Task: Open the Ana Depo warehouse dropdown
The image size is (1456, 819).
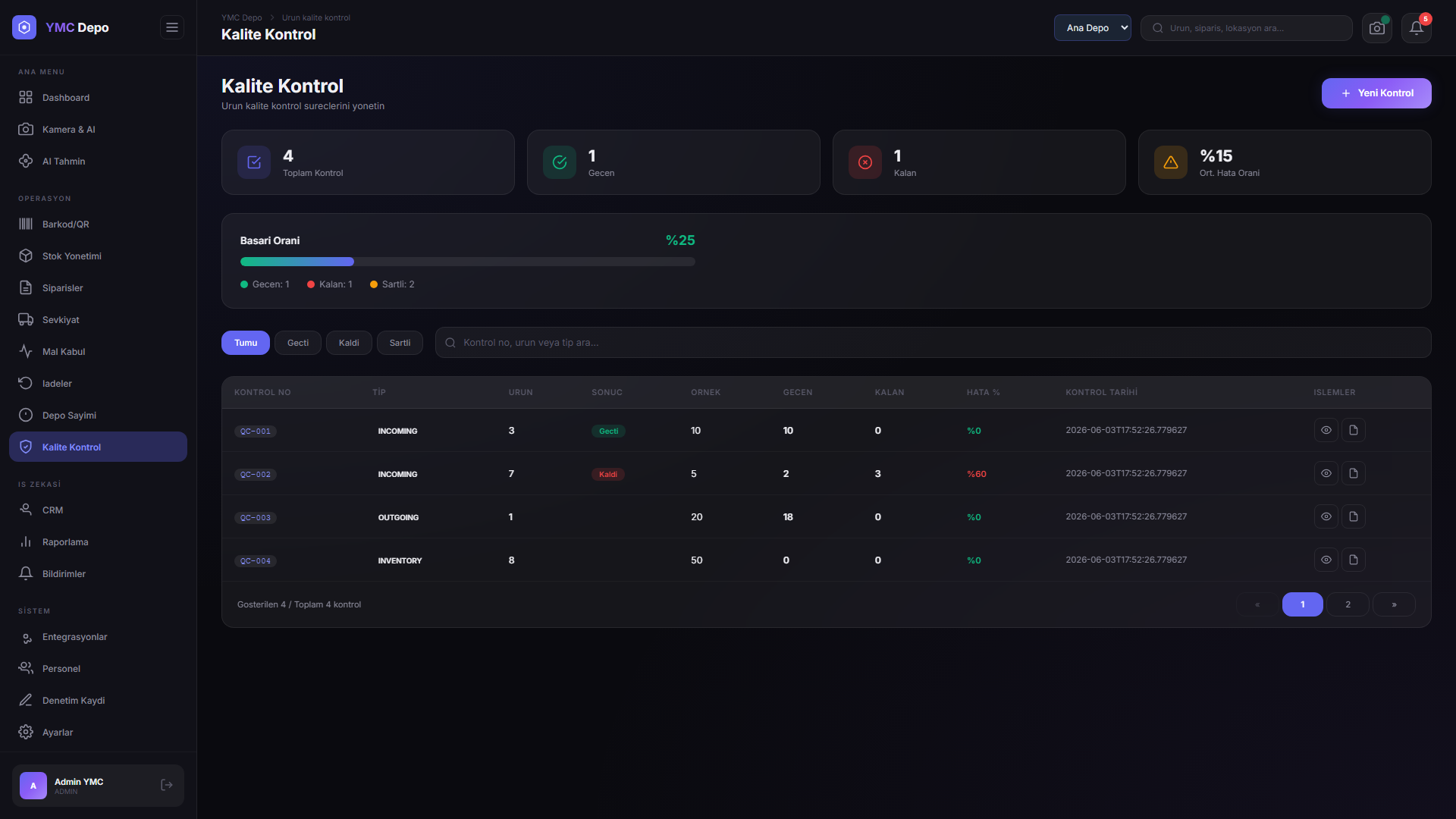Action: coord(1093,28)
